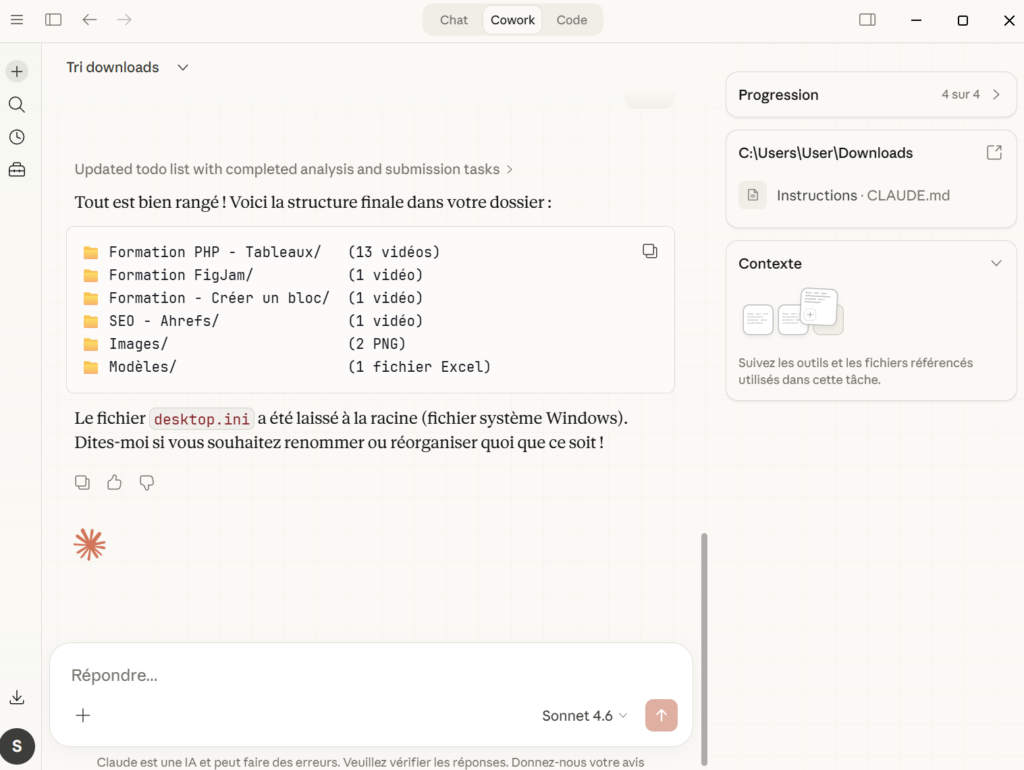Open Downloads folder in external window
The image size is (1024, 770).
pos(994,153)
